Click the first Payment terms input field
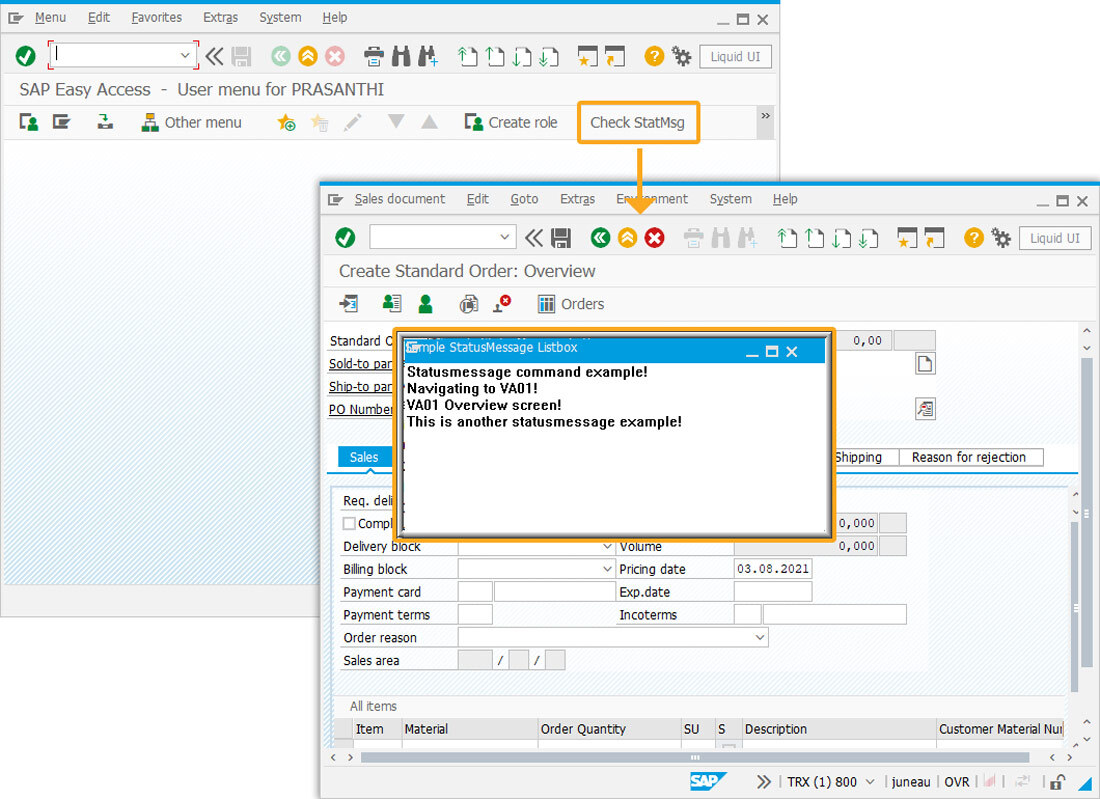1100x799 pixels. click(x=475, y=615)
